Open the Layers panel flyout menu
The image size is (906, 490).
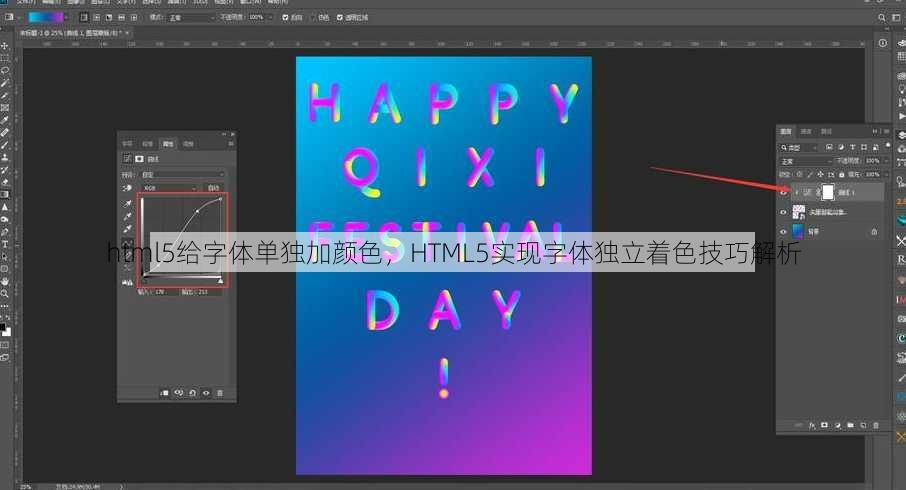886,132
